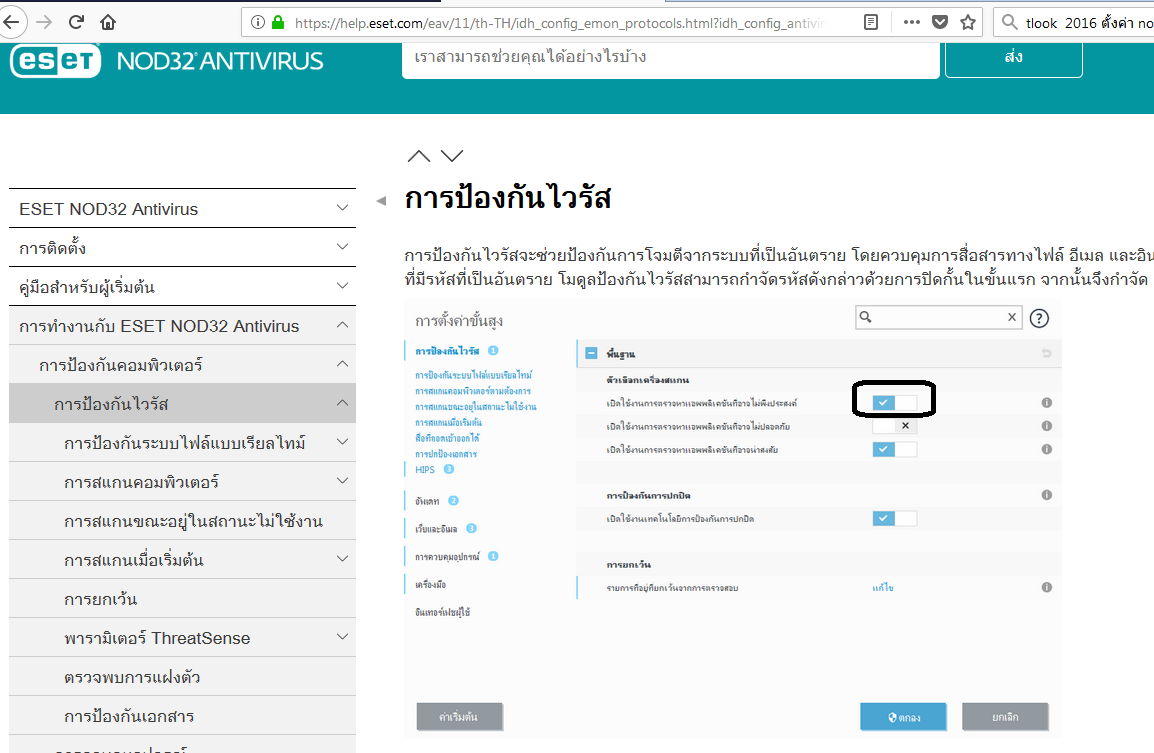Click the ยกเลิก cancel button
The image size is (1154, 753).
click(x=1005, y=716)
